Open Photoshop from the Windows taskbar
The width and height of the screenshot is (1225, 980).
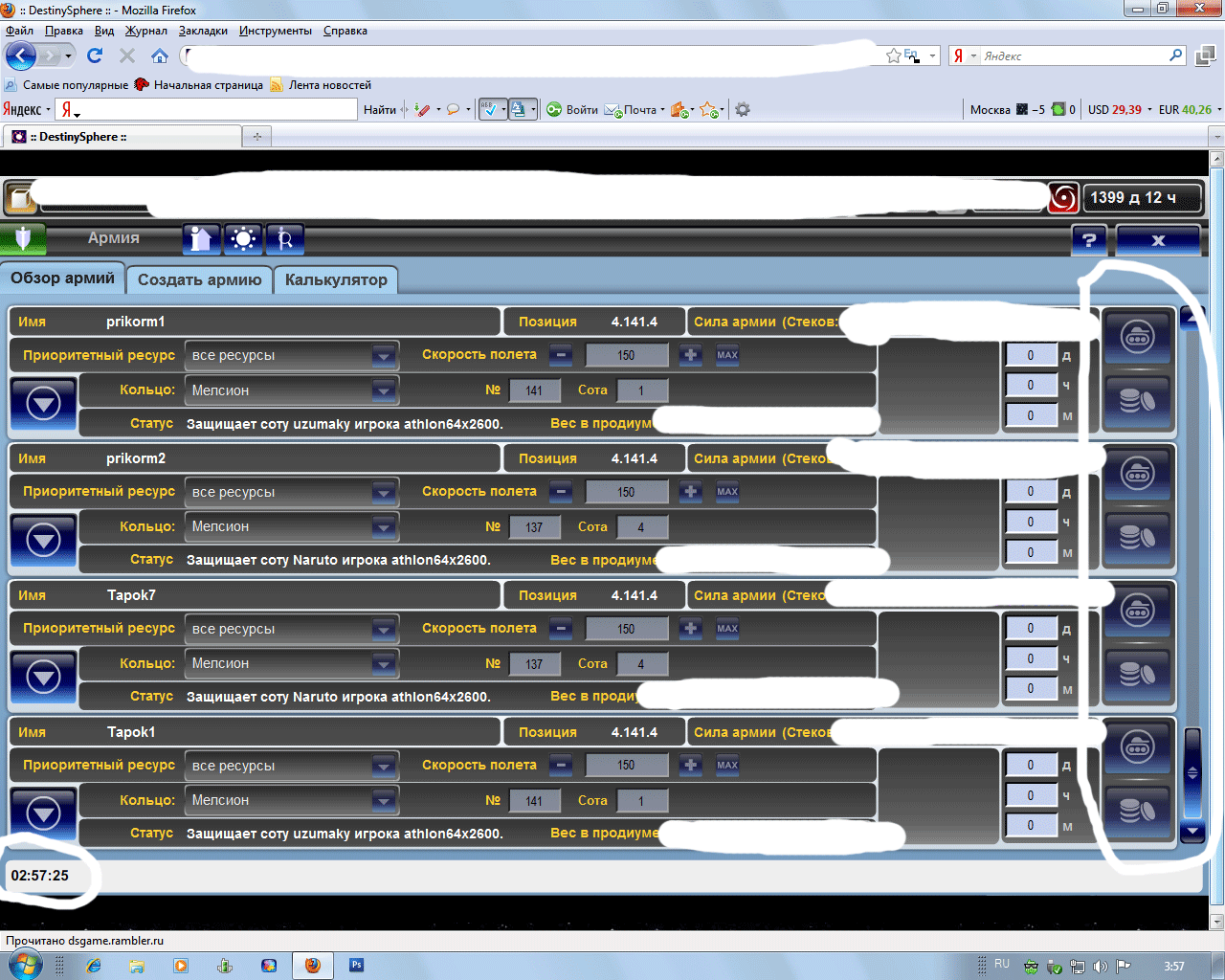[356, 966]
